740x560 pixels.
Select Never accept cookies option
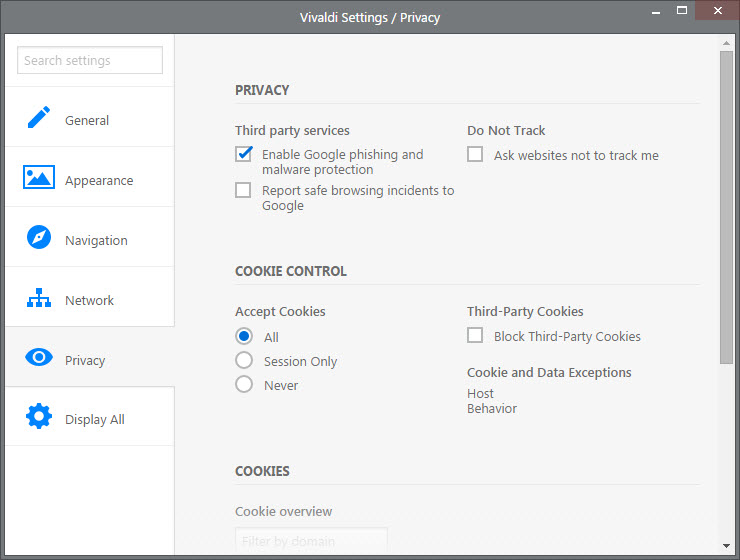(244, 384)
